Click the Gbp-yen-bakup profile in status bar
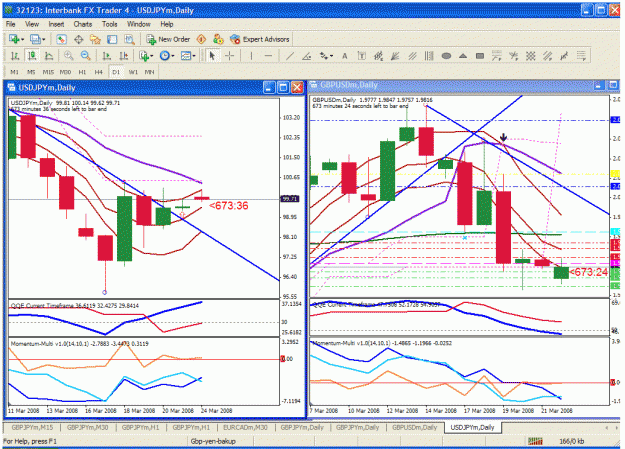Screen dimensions: 625x449 tap(213, 441)
